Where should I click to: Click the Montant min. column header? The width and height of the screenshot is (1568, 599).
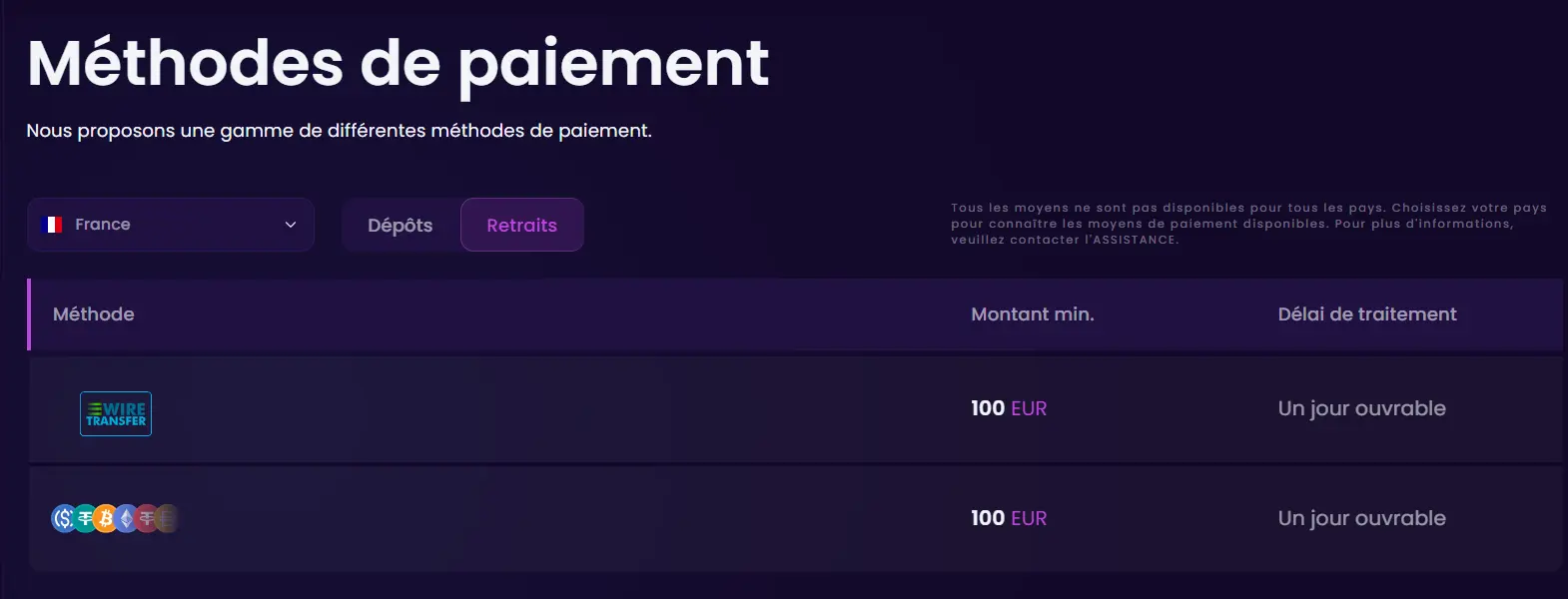point(1033,314)
